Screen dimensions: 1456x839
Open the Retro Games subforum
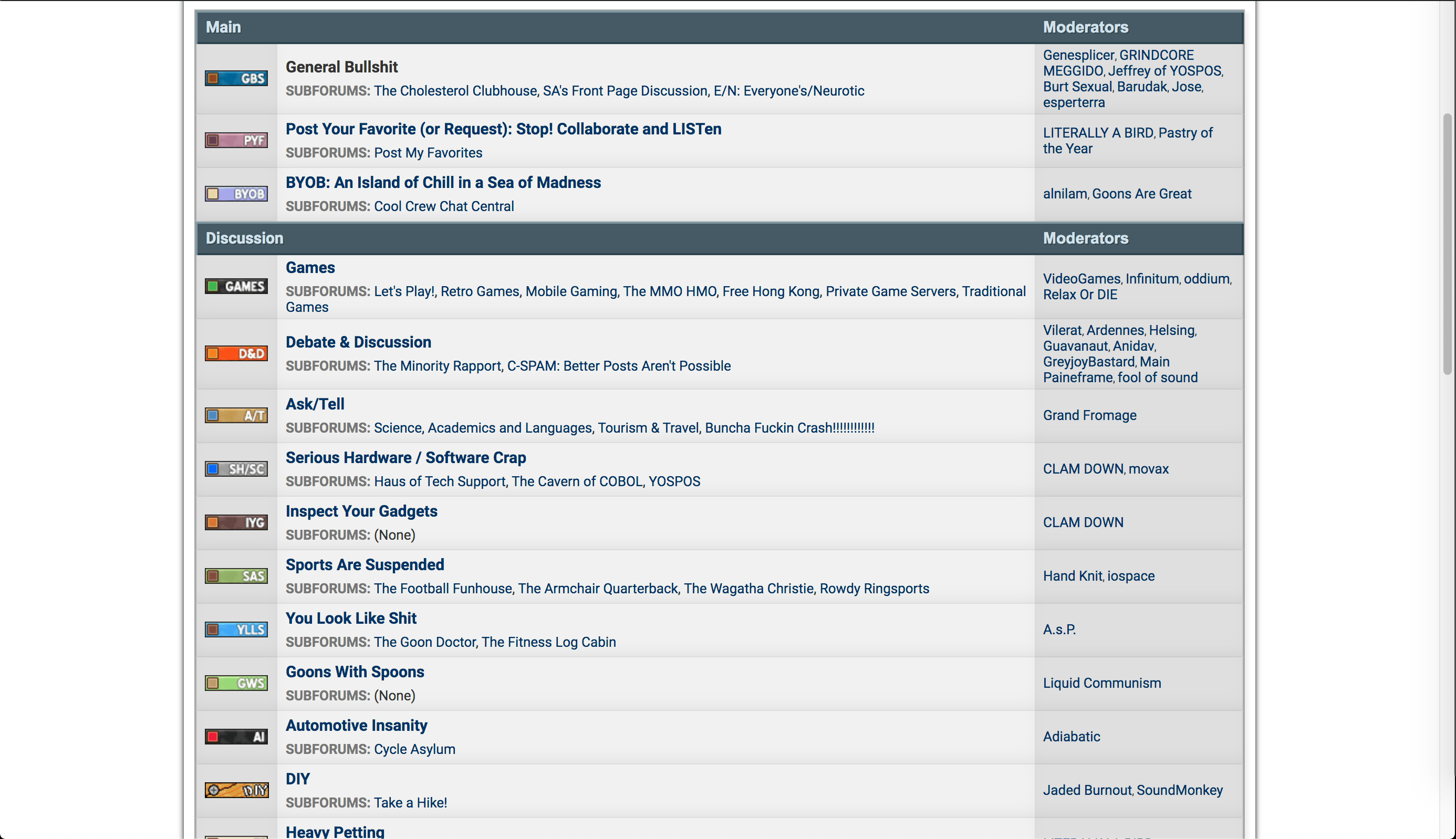pos(480,291)
